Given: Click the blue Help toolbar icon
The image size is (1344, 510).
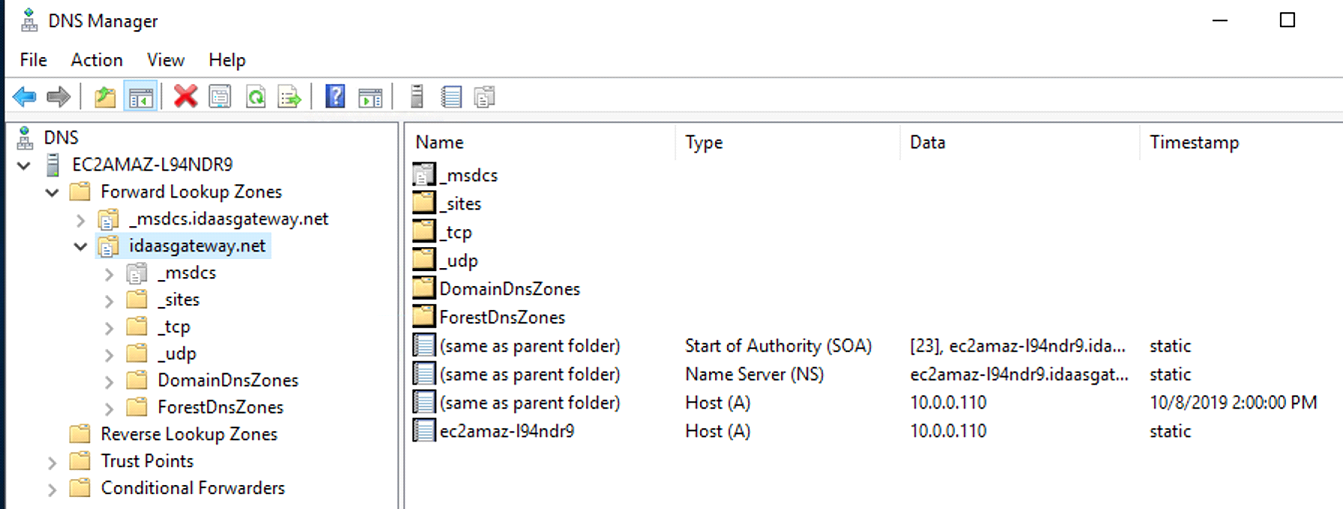Looking at the screenshot, I should [336, 97].
